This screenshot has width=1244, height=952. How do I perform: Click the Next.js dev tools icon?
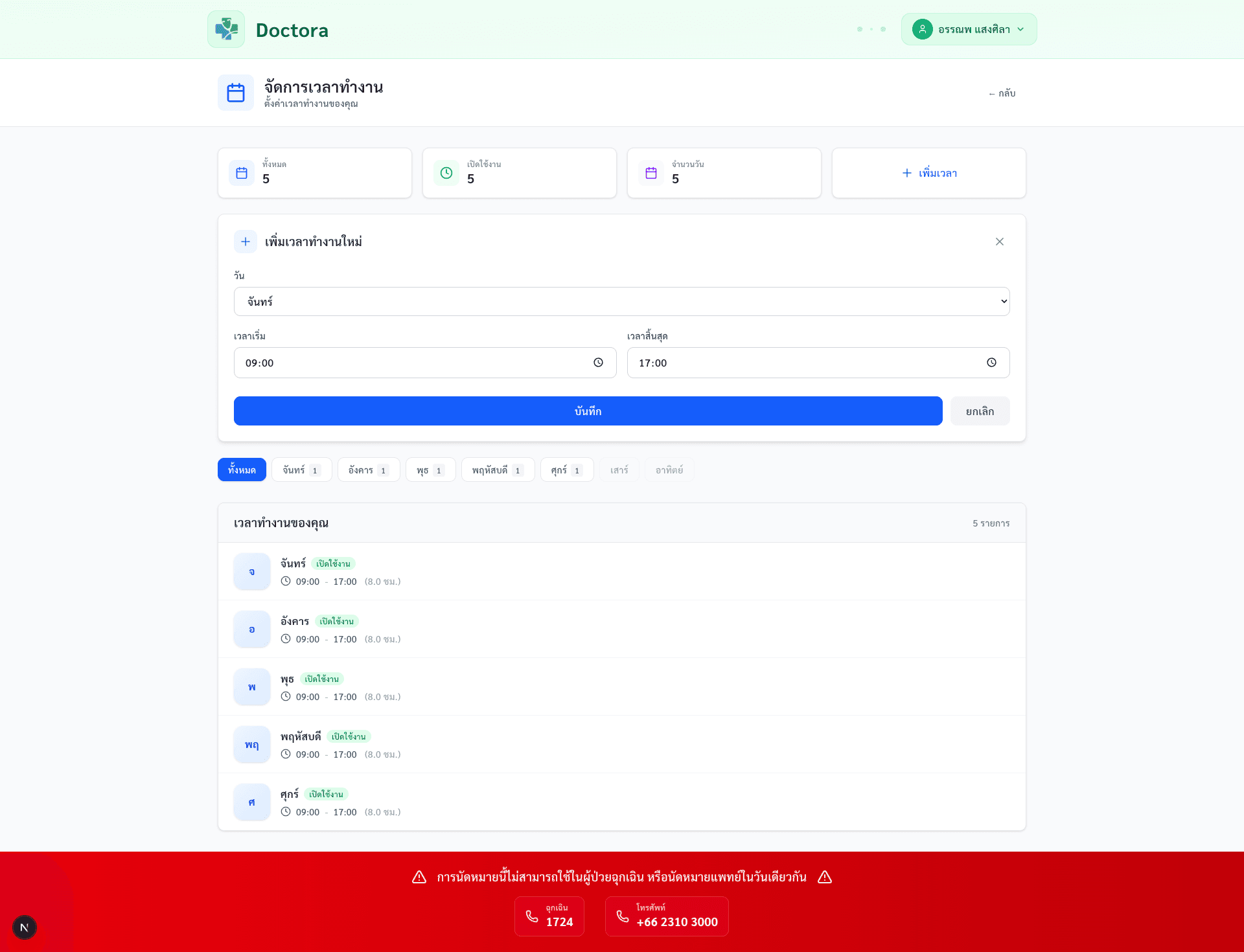(25, 927)
